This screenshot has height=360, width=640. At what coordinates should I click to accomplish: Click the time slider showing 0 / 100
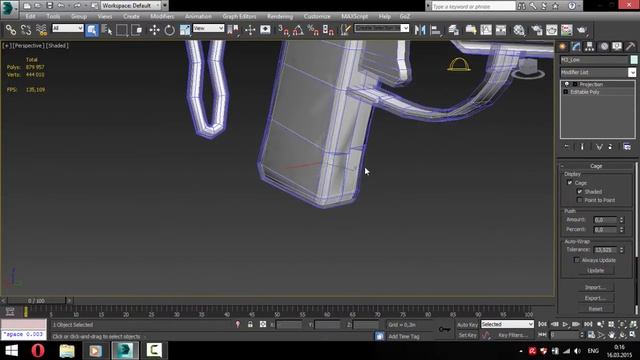tap(36, 300)
